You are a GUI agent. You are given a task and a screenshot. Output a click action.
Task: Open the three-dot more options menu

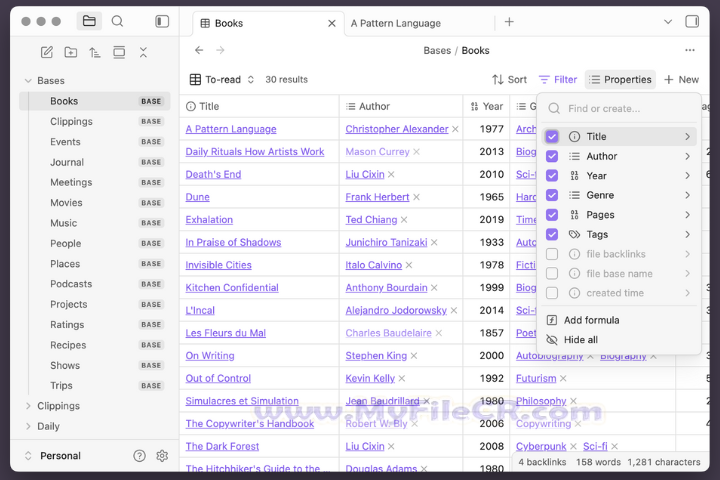690,50
